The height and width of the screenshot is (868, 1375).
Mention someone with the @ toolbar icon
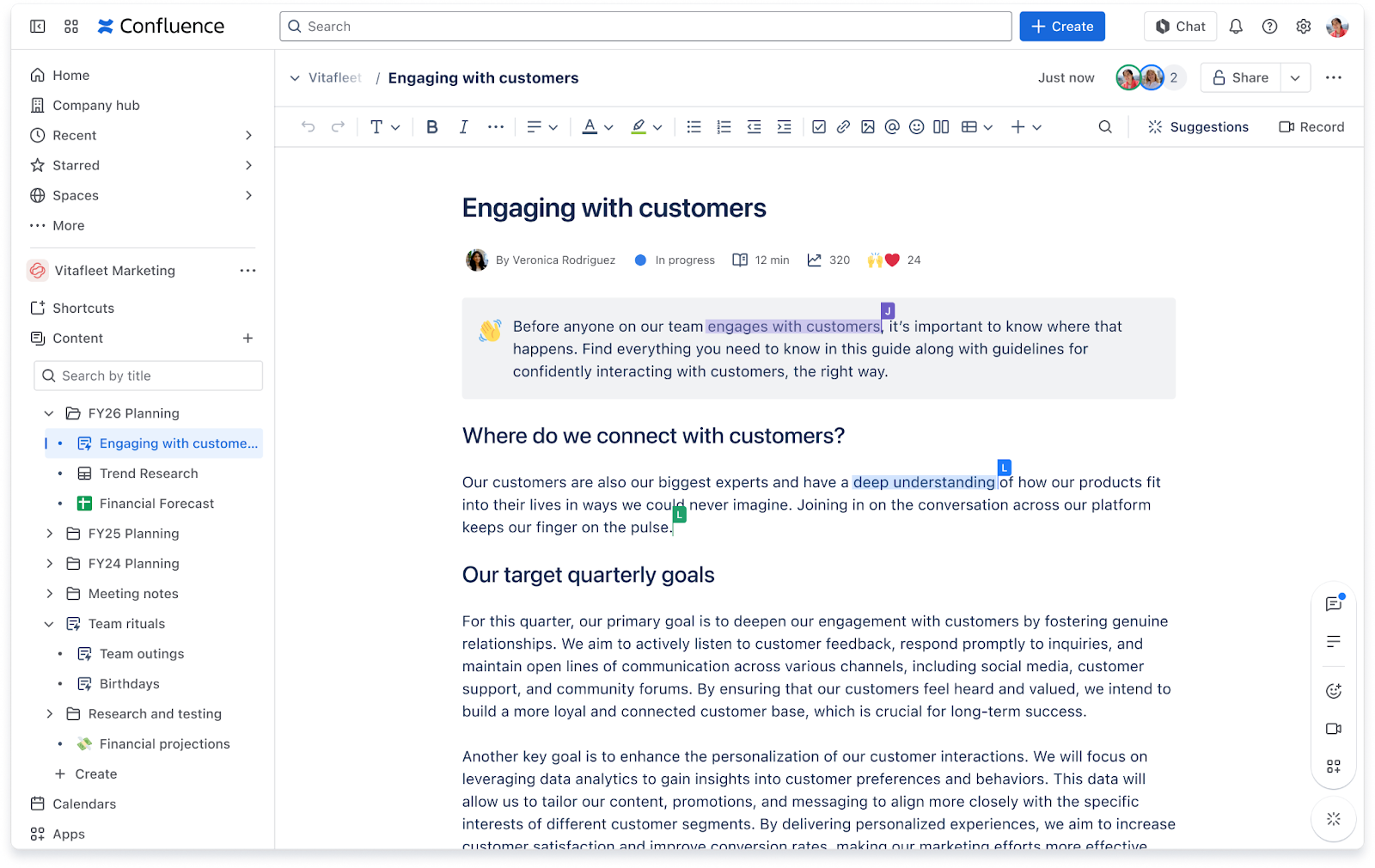tap(891, 126)
